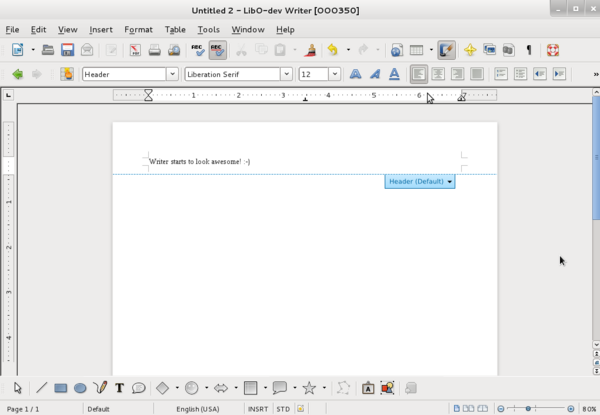Pick the Rectangle drawing tool

(x=60, y=388)
